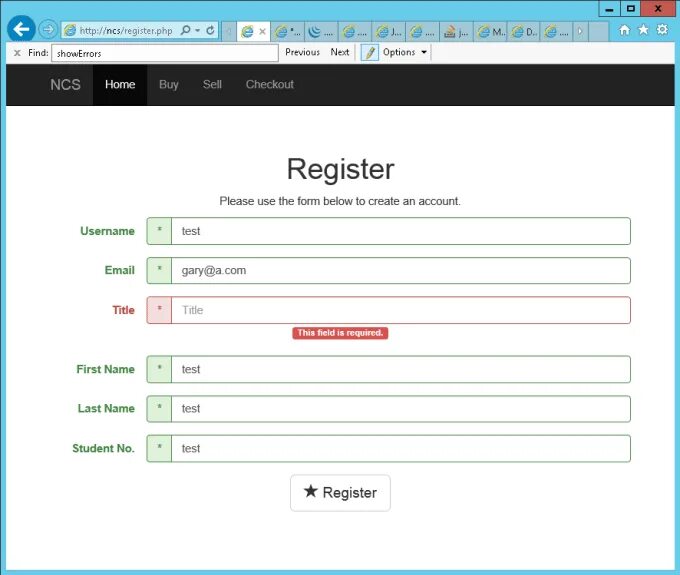Select Sell in the navigation bar
The width and height of the screenshot is (680, 575).
tap(212, 85)
